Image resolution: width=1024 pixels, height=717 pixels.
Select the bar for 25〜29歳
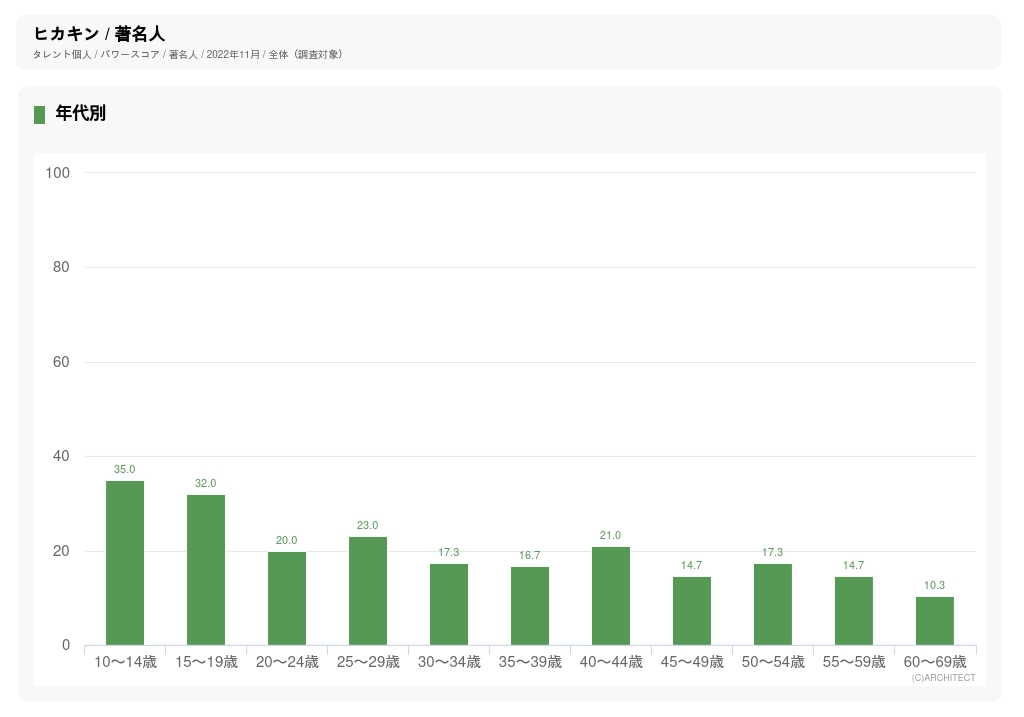tap(368, 591)
